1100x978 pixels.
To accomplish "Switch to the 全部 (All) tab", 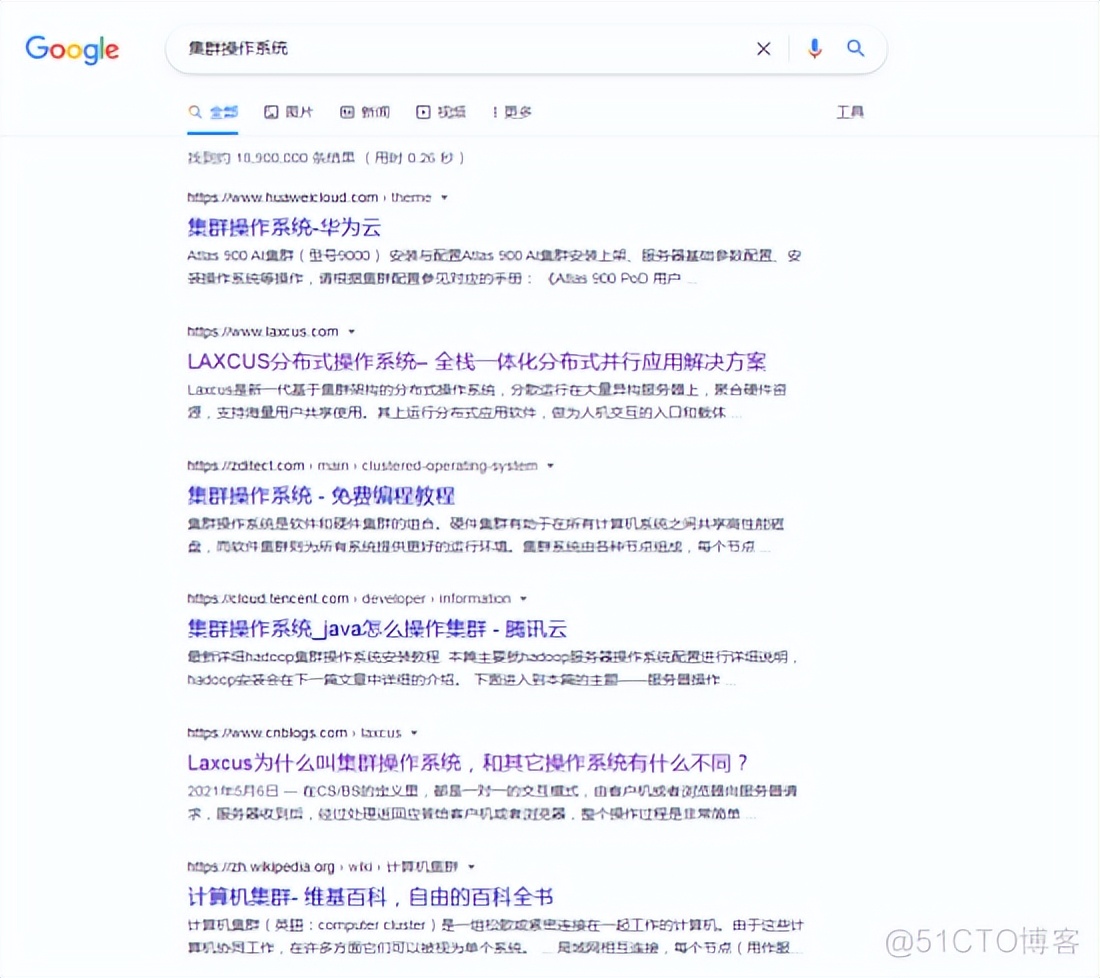I will (215, 112).
